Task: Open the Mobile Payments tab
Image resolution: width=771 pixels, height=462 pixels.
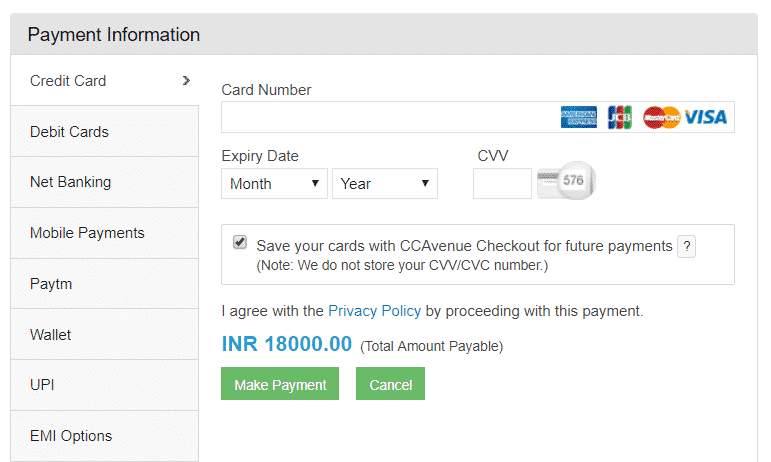Action: point(104,233)
